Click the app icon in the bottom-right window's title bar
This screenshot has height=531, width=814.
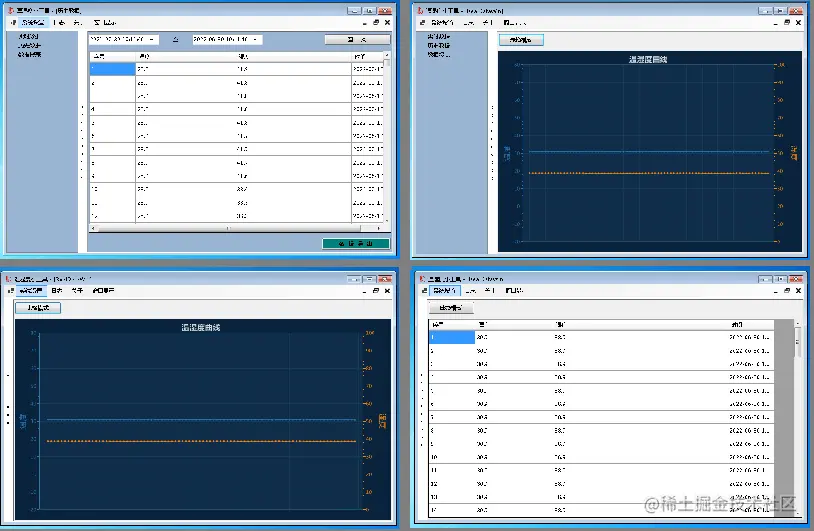pos(422,279)
